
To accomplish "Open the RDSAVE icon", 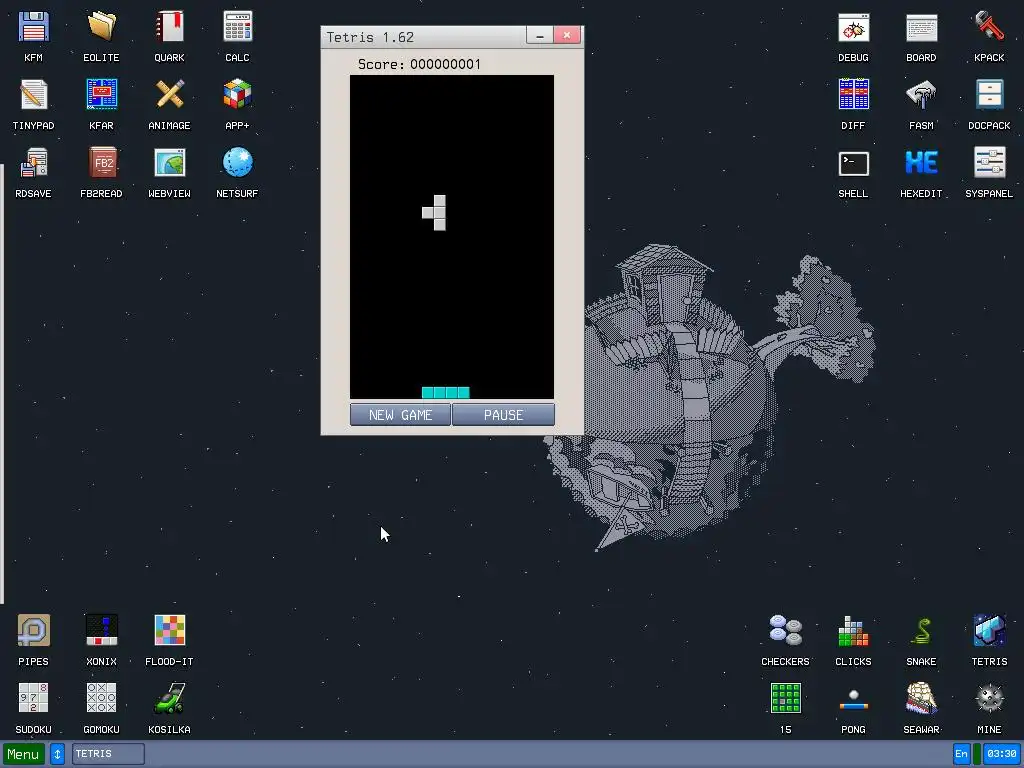I will 33,163.
